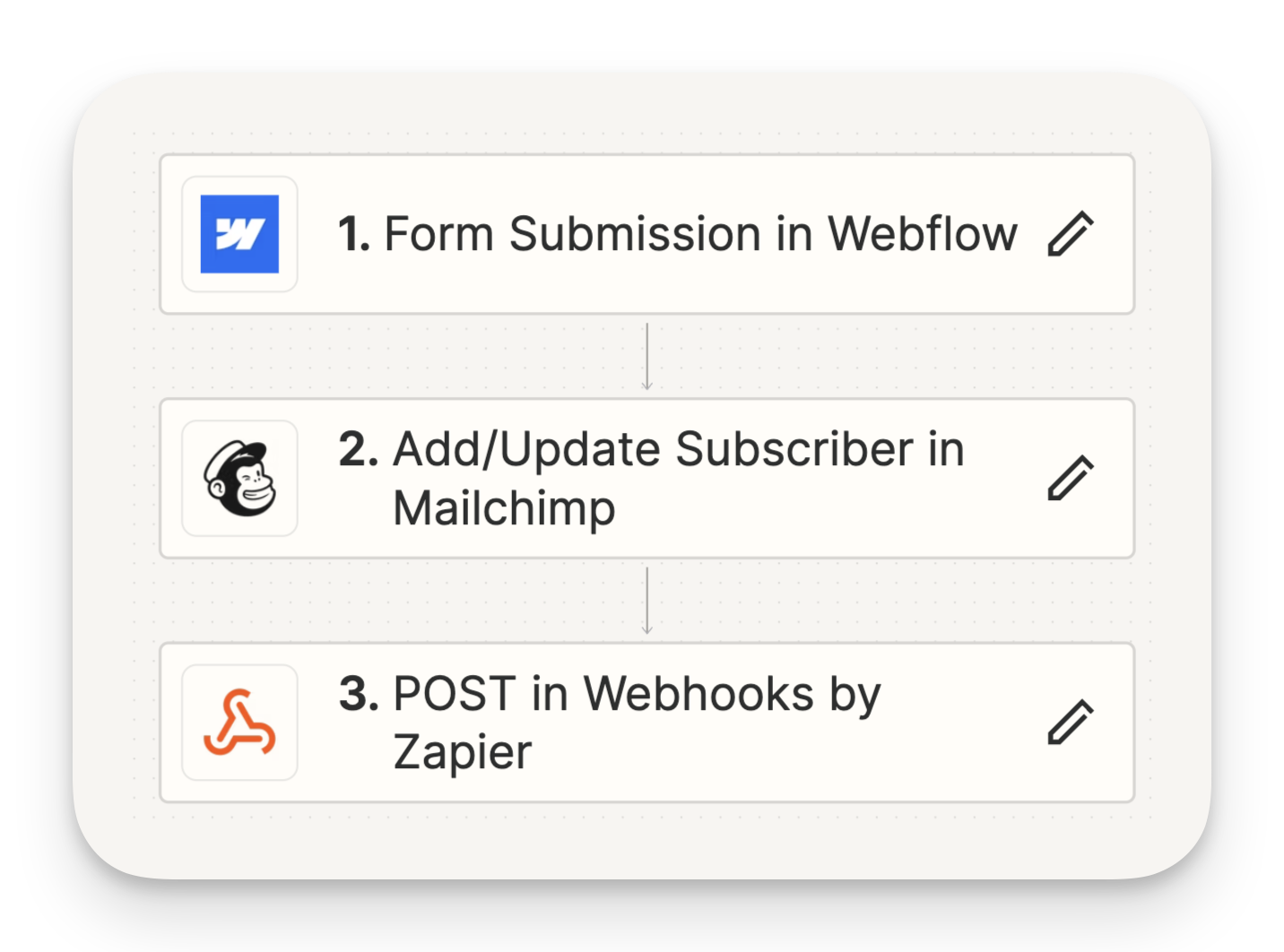This screenshot has width=1284, height=952.
Task: Edit the Form Submission step with pencil
Action: pyautogui.click(x=1071, y=234)
